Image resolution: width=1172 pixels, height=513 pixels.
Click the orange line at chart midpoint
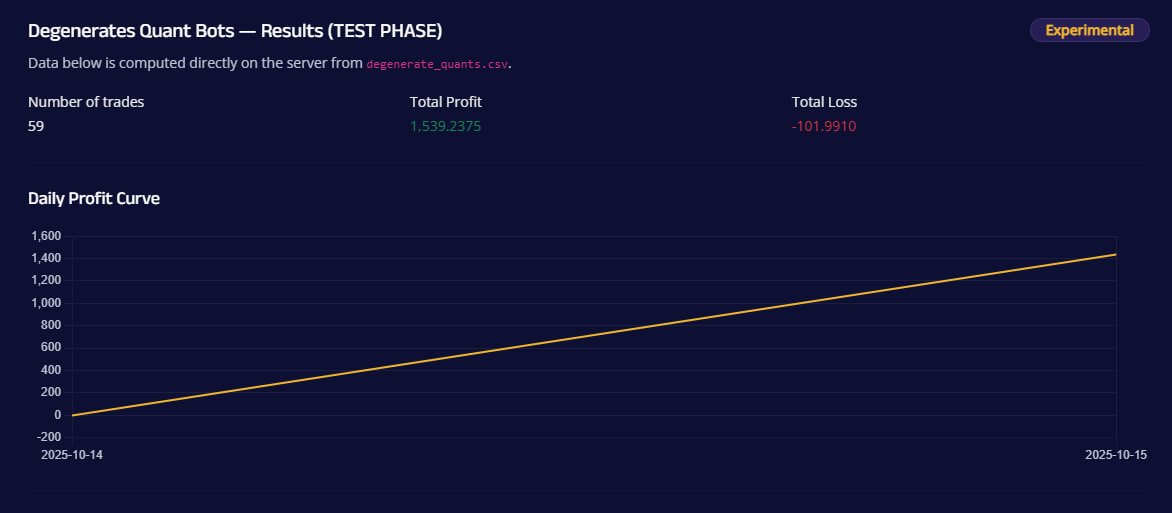[x=594, y=334]
